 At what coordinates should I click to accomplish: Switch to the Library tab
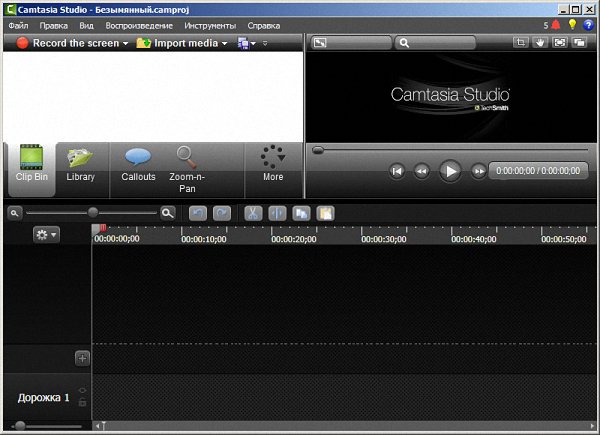pyautogui.click(x=80, y=164)
